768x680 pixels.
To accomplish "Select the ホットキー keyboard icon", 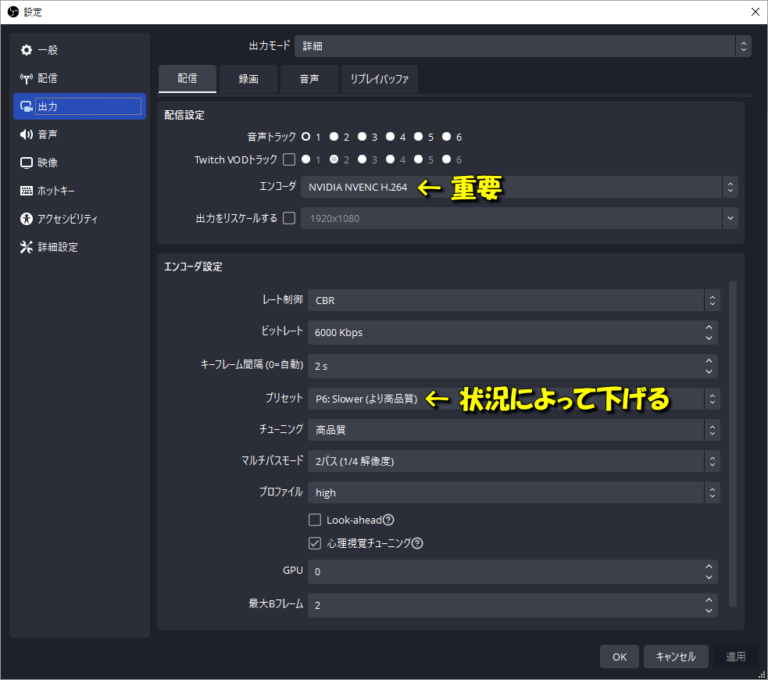I will click(x=26, y=191).
